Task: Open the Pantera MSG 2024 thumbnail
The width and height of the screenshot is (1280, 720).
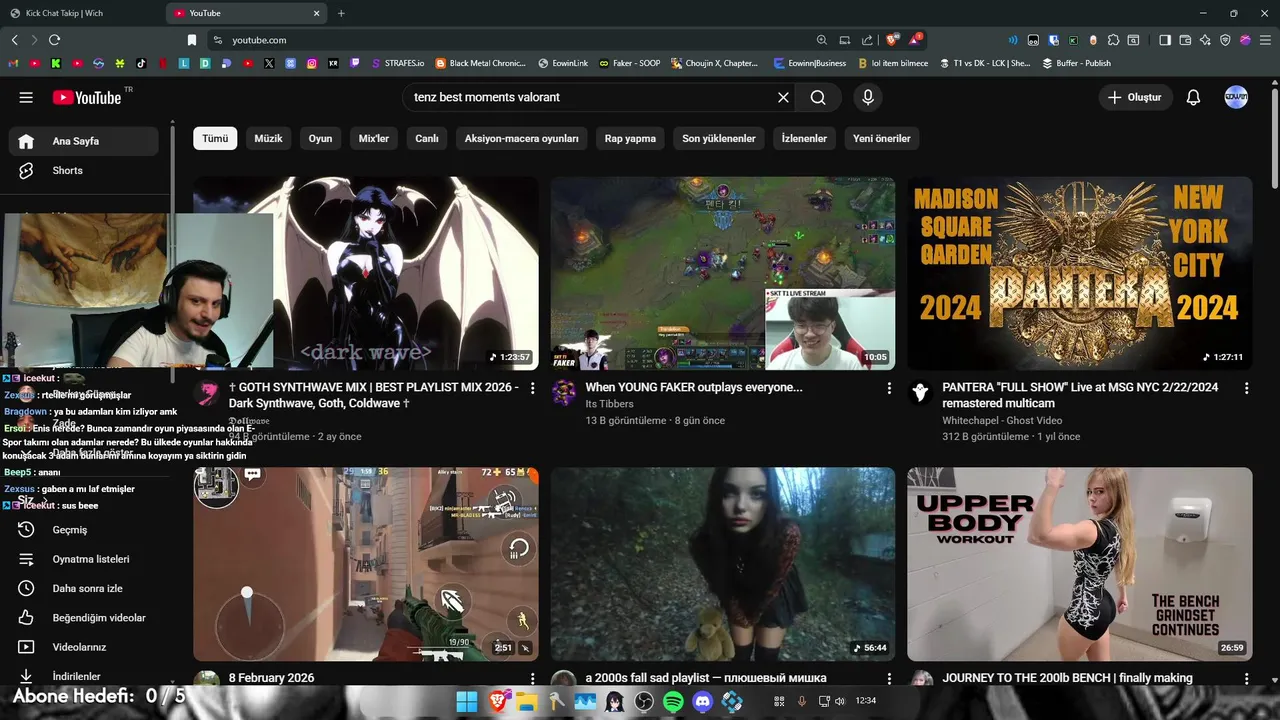Action: tap(1079, 273)
